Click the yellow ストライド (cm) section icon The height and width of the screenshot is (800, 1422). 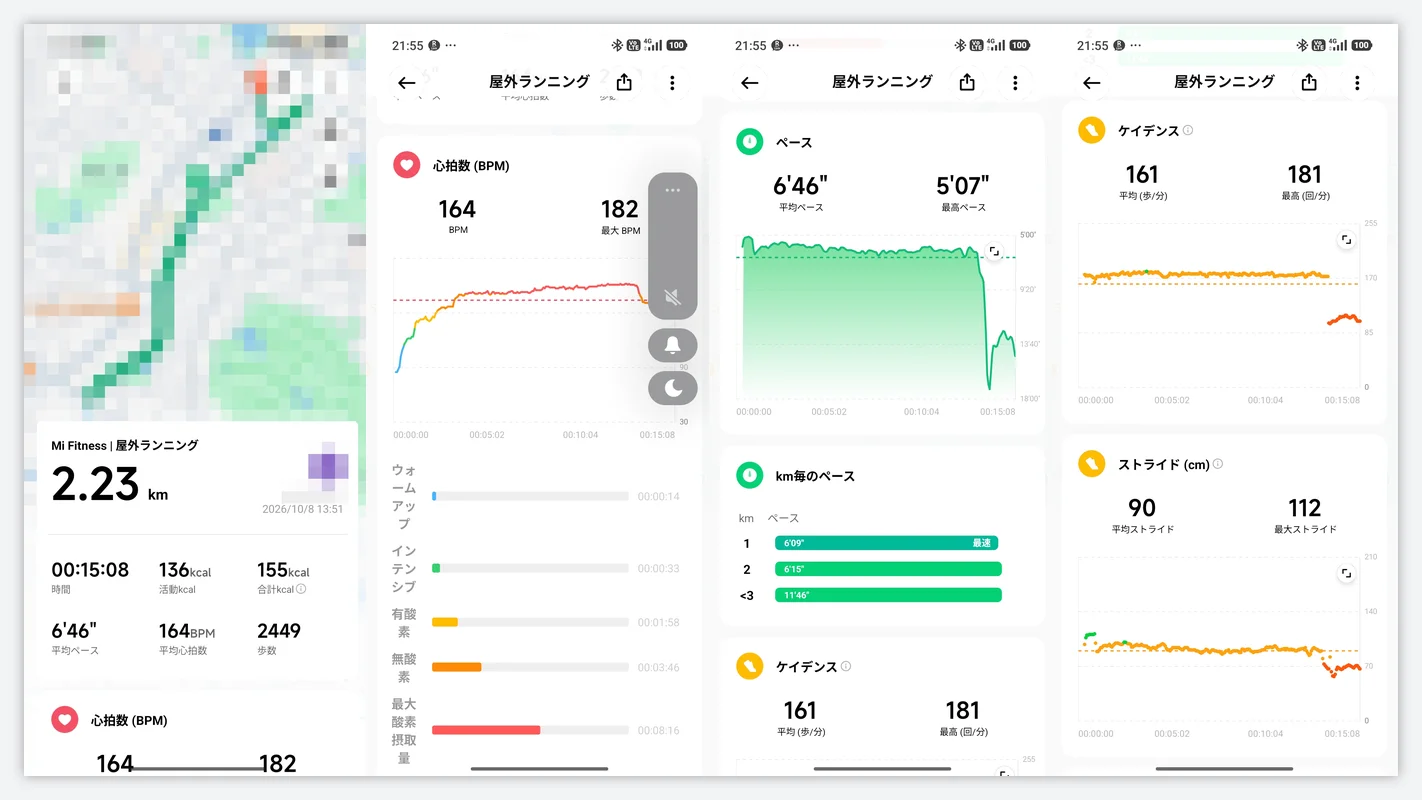click(1092, 464)
